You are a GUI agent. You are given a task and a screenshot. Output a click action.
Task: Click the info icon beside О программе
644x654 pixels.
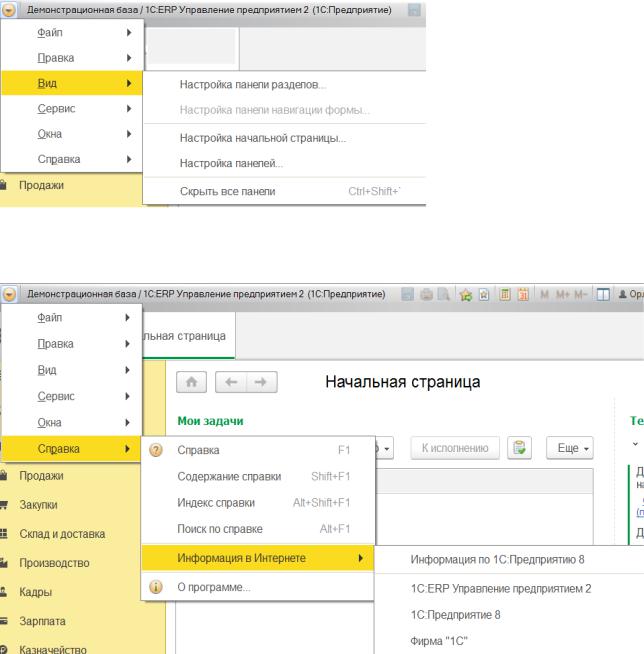[156, 587]
